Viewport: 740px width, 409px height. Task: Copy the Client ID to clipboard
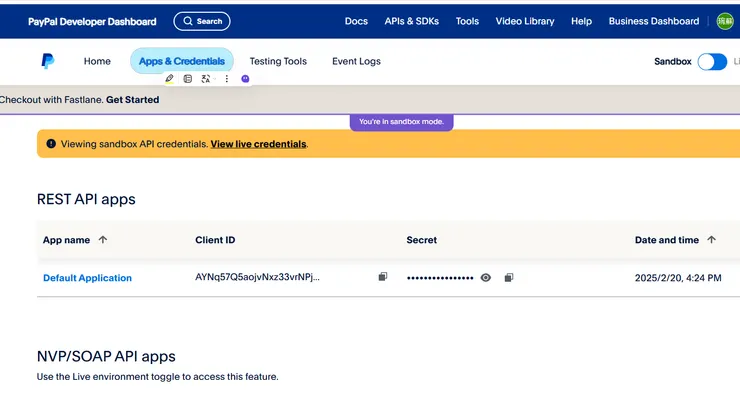click(x=382, y=277)
